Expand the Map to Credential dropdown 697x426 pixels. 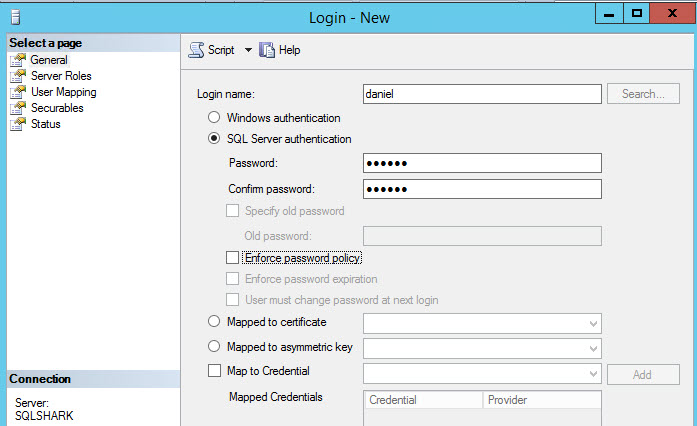click(x=594, y=374)
